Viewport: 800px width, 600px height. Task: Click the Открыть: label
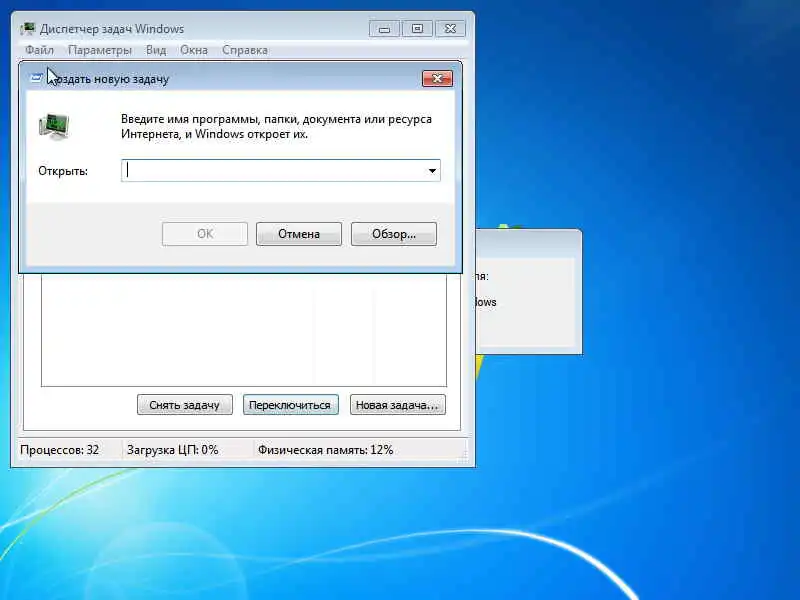pyautogui.click(x=63, y=171)
